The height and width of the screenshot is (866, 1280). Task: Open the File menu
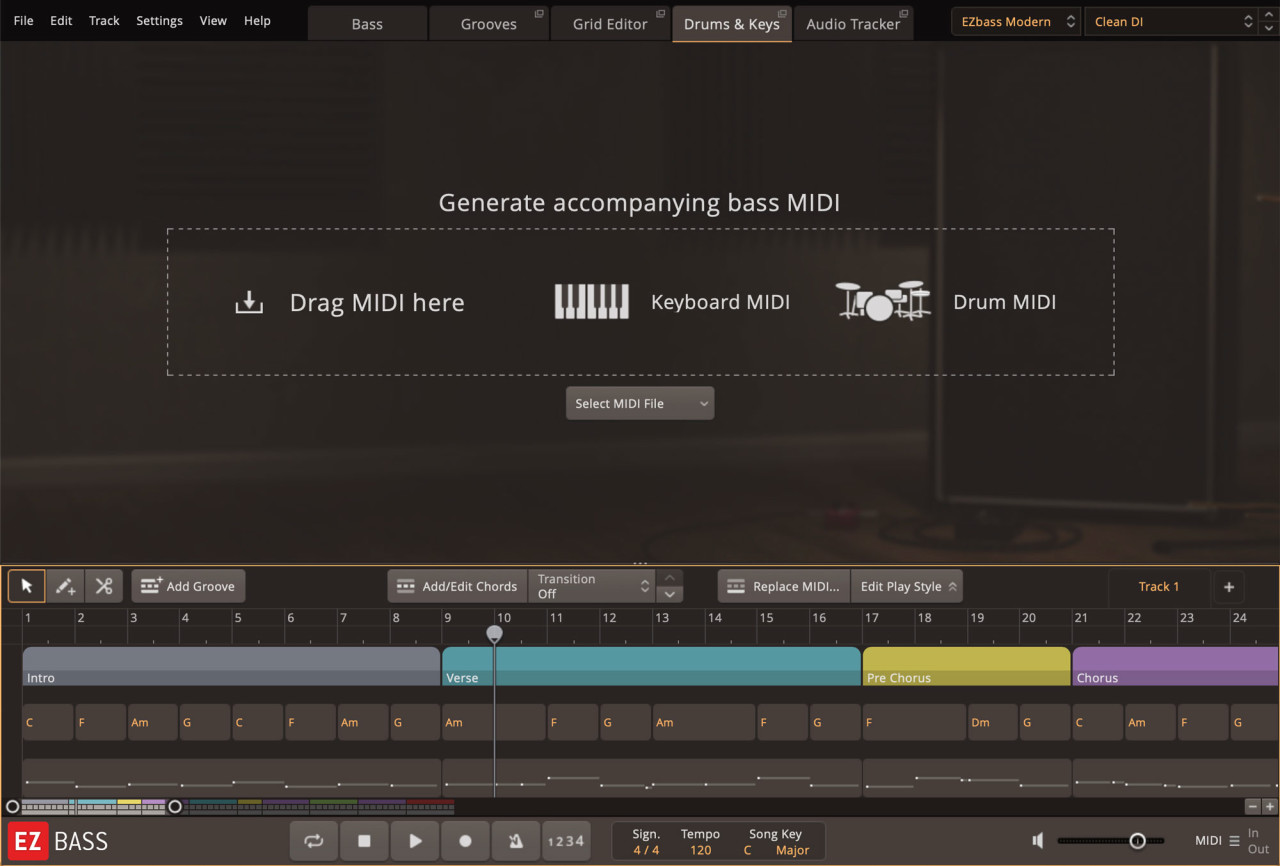pyautogui.click(x=23, y=20)
